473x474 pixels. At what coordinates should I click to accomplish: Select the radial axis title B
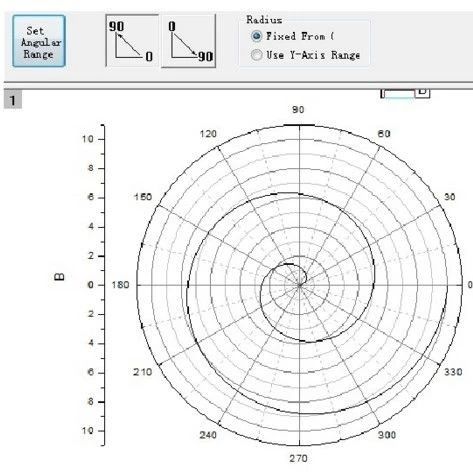tap(59, 277)
